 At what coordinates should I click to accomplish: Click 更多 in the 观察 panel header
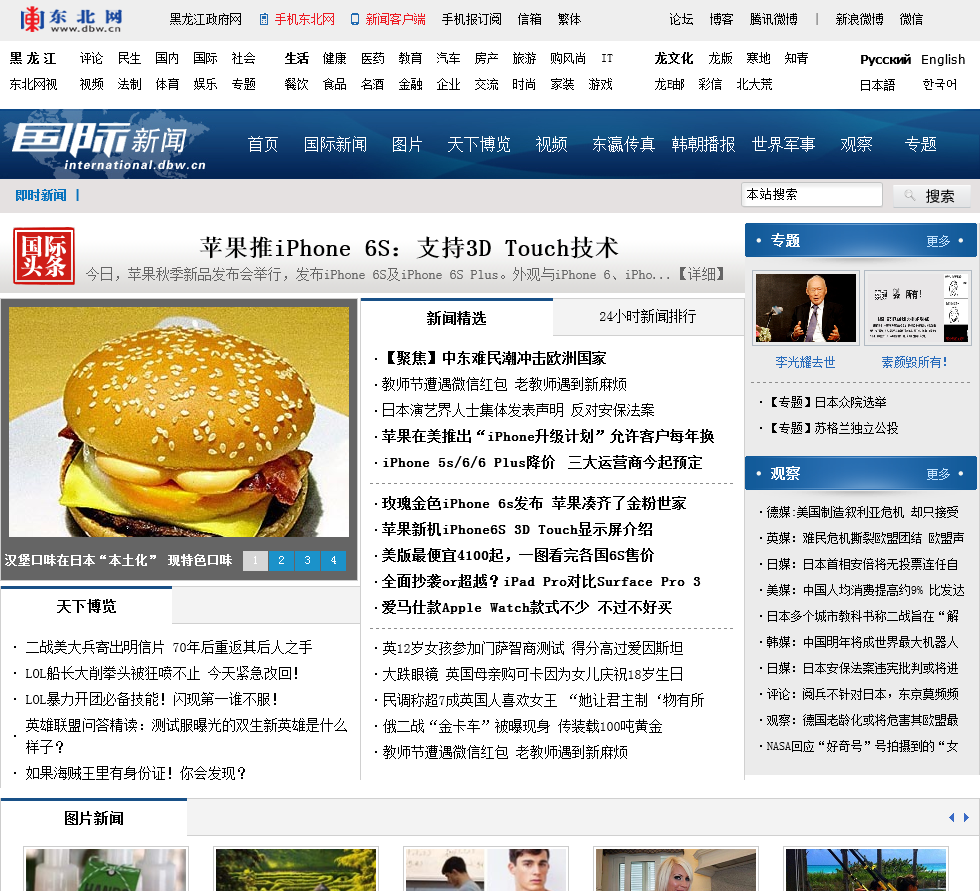click(938, 474)
